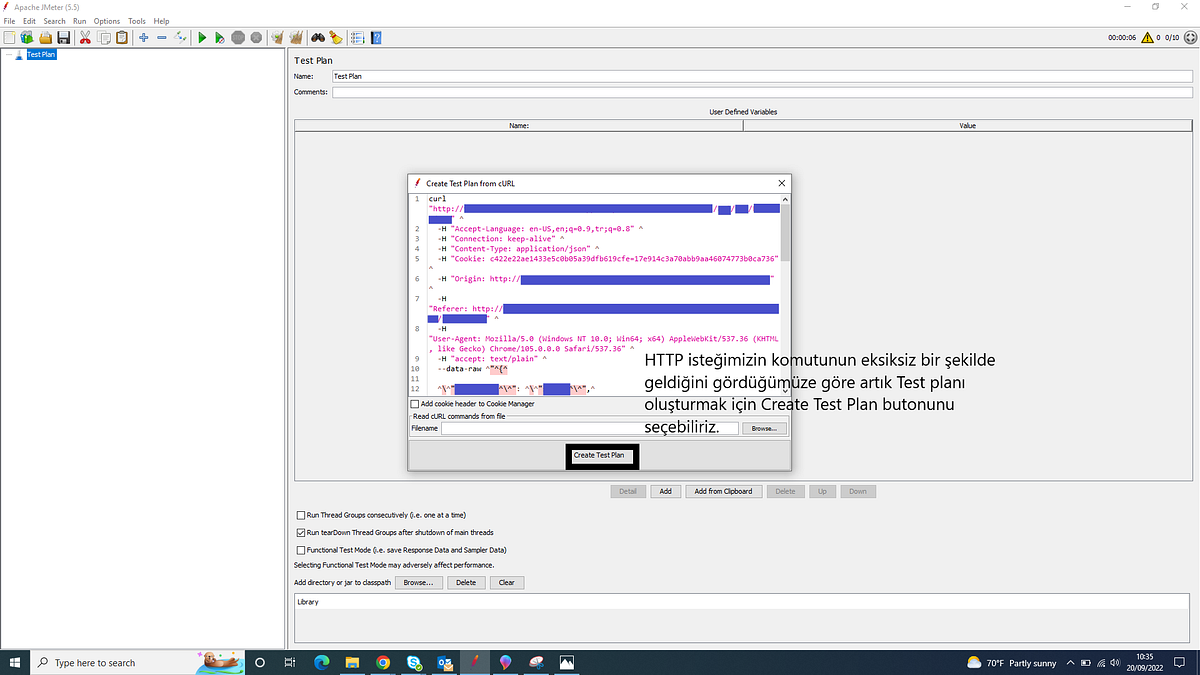The height and width of the screenshot is (675, 1200).
Task: Enable Add cookie header to Cookie Manager
Action: pyautogui.click(x=414, y=404)
